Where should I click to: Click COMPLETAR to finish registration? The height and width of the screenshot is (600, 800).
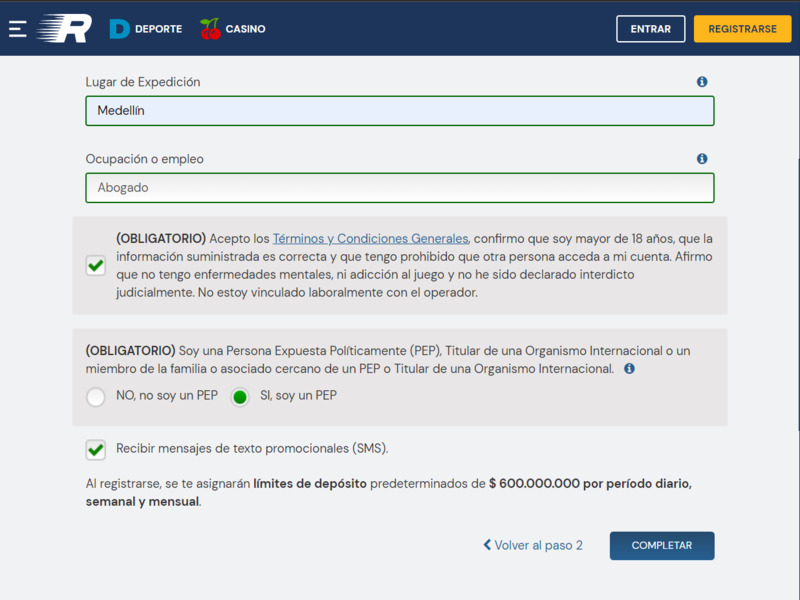tap(662, 545)
